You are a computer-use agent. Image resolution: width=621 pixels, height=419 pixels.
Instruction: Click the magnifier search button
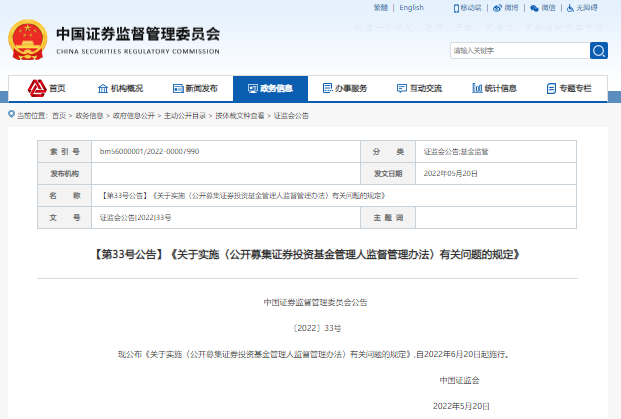[598, 50]
